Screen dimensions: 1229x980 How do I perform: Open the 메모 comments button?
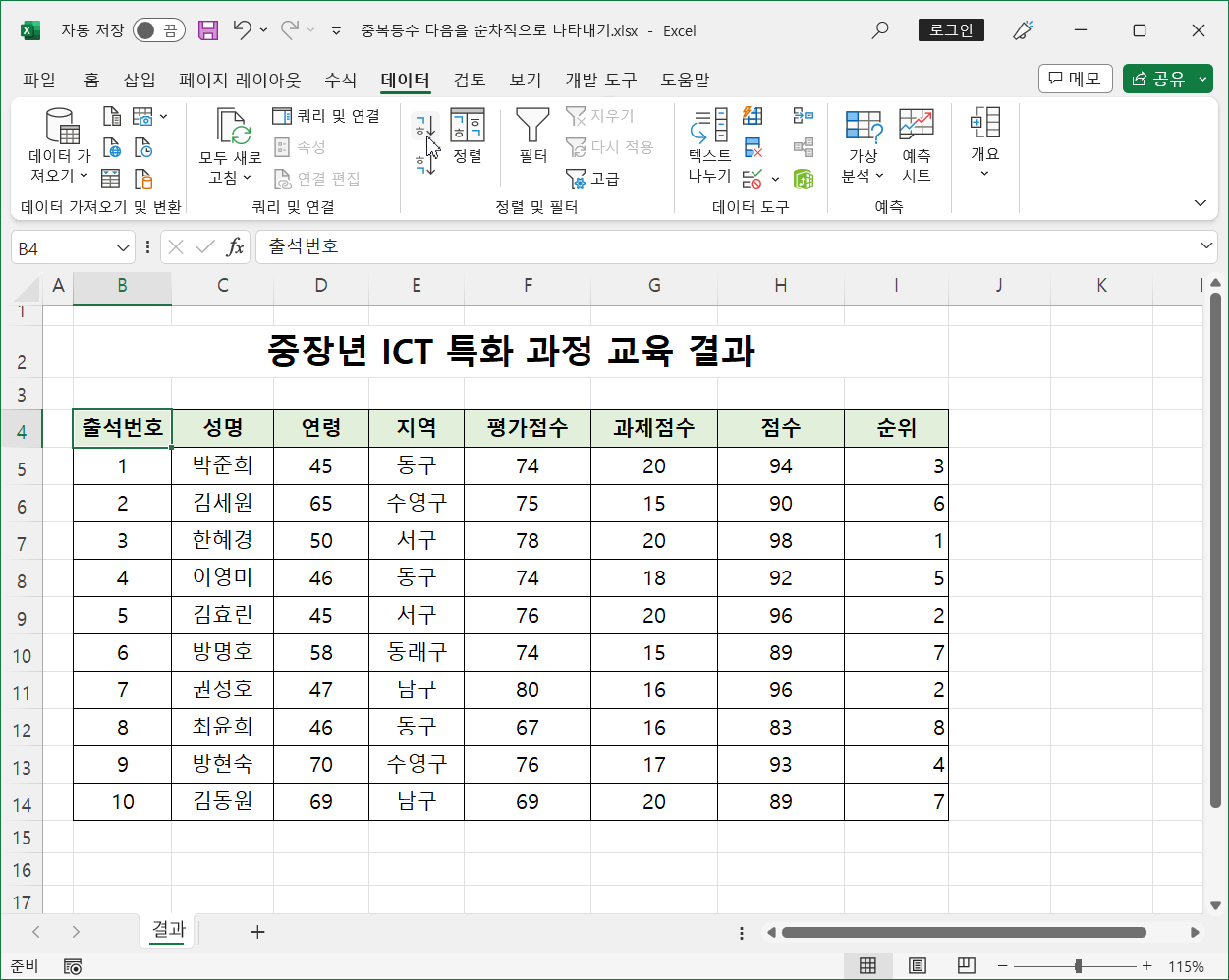pyautogui.click(x=1076, y=79)
